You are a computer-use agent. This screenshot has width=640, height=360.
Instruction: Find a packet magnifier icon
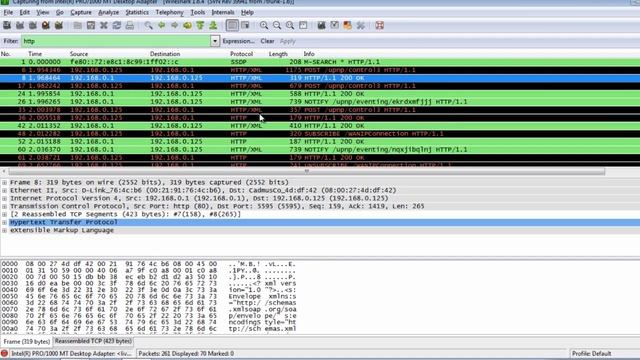tap(149, 25)
